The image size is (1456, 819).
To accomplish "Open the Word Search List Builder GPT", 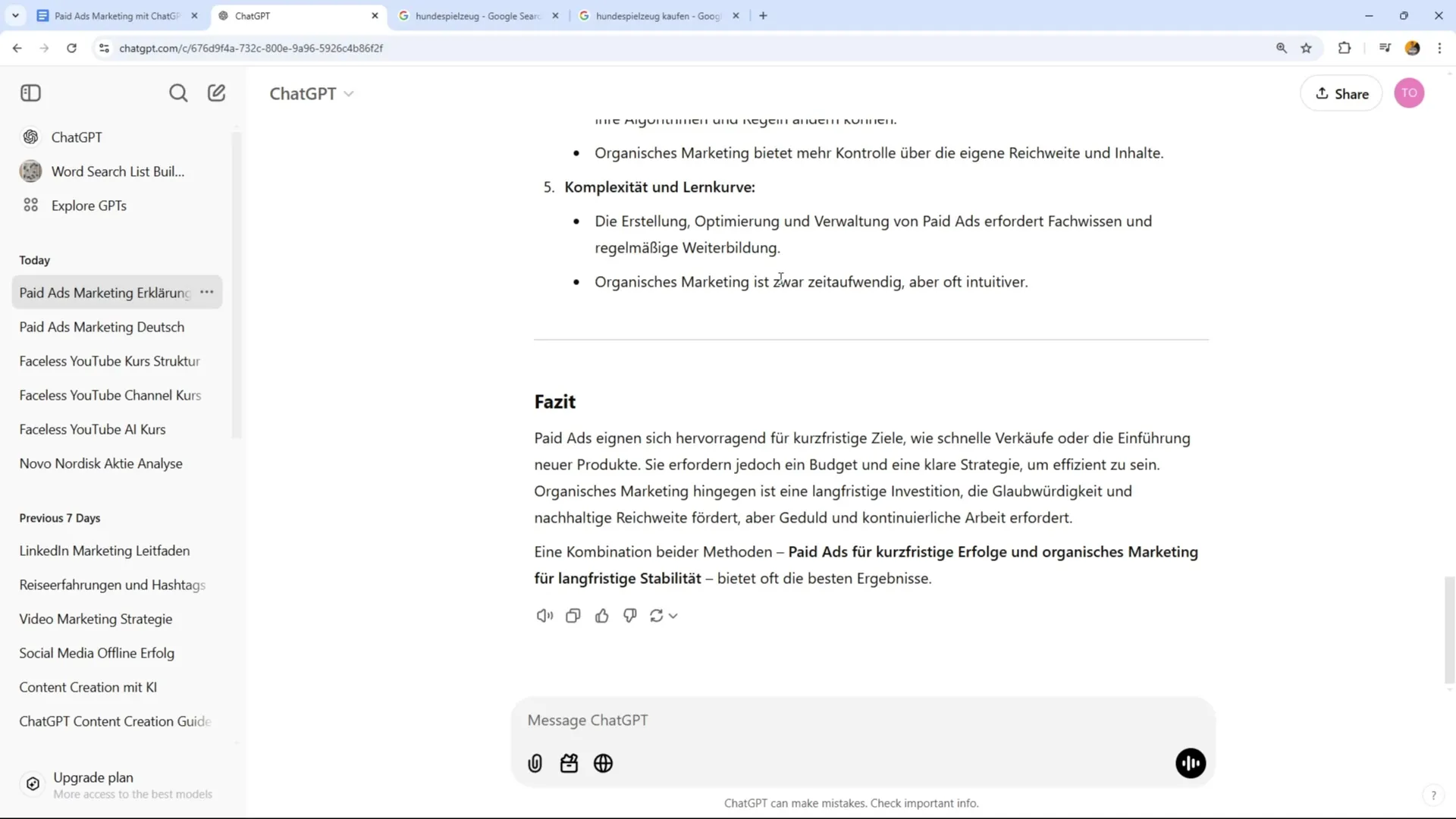I will (x=118, y=171).
